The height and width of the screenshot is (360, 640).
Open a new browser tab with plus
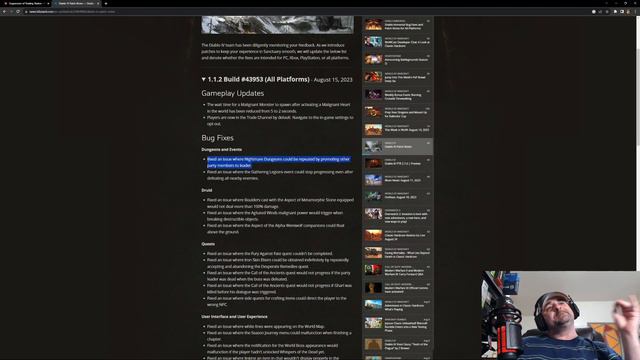pyautogui.click(x=106, y=3)
